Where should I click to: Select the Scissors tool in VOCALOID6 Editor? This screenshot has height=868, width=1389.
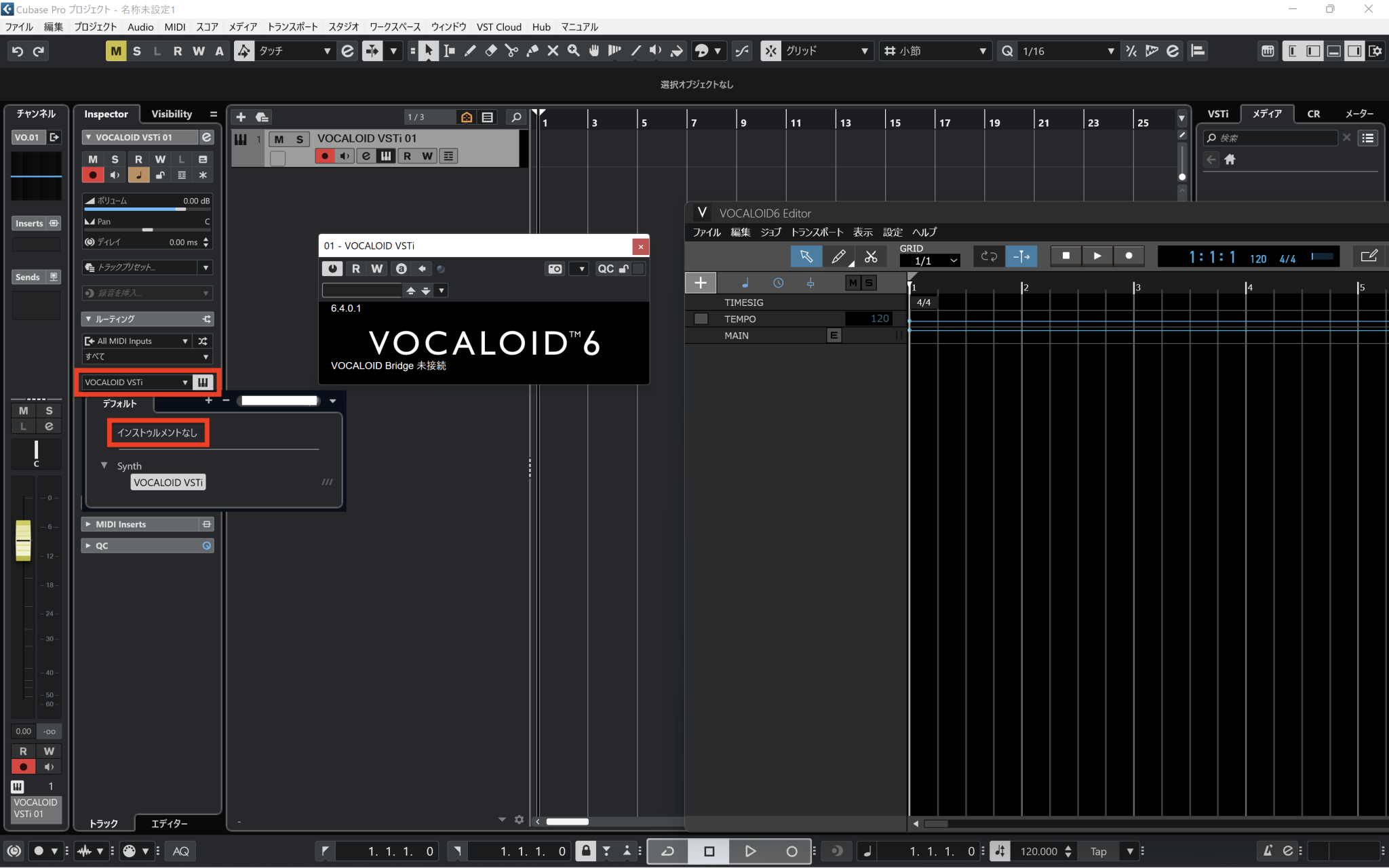point(872,256)
